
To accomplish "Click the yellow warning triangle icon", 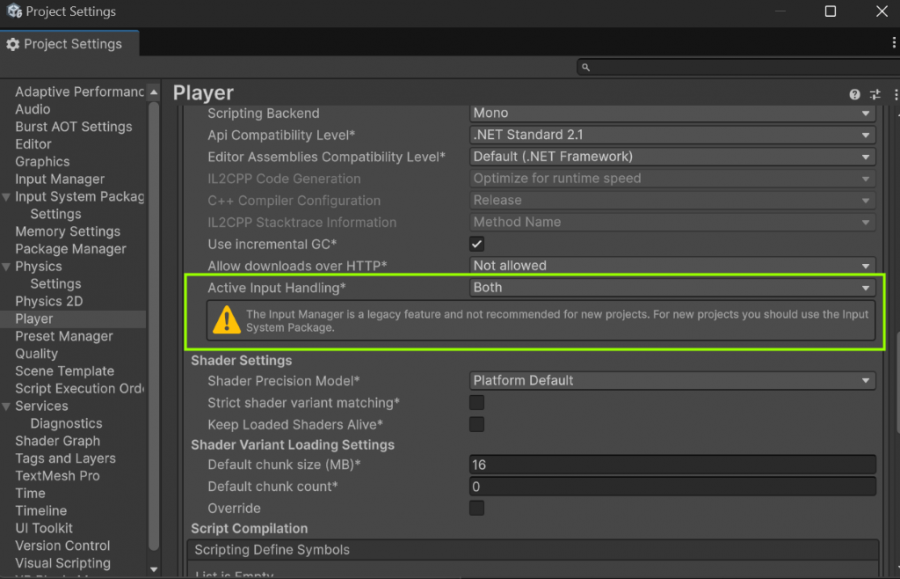I will tap(224, 320).
